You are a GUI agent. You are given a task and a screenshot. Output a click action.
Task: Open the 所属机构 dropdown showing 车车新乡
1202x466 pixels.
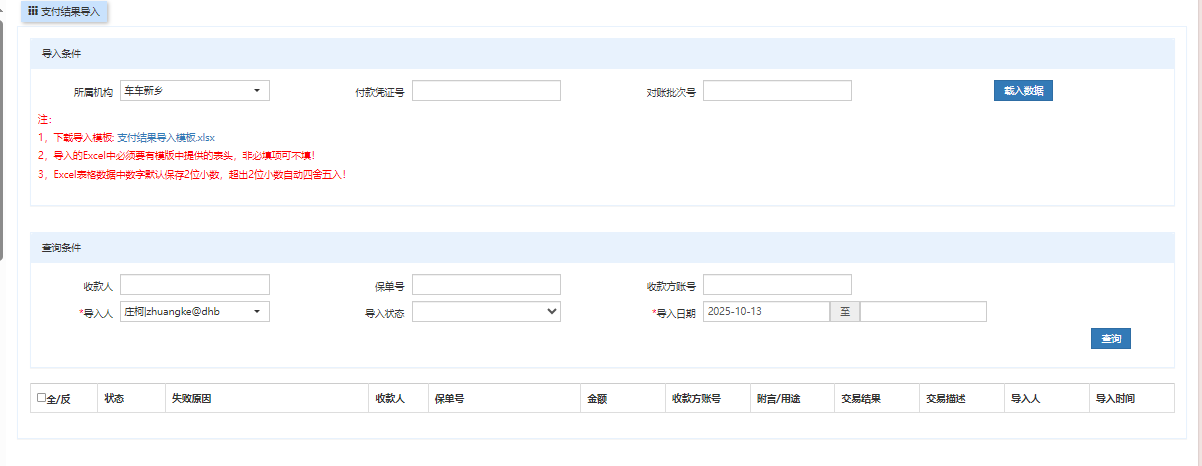tap(195, 91)
